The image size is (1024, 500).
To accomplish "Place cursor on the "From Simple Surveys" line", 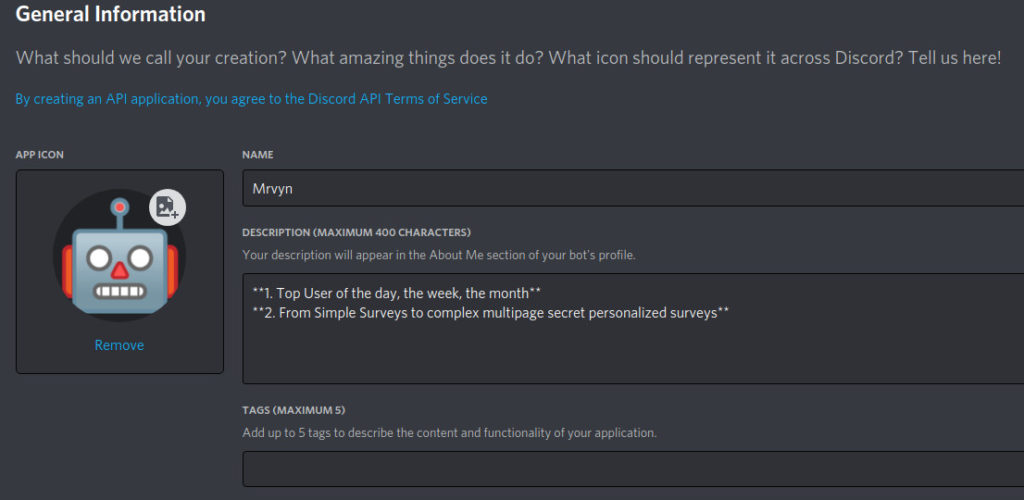I will point(490,313).
